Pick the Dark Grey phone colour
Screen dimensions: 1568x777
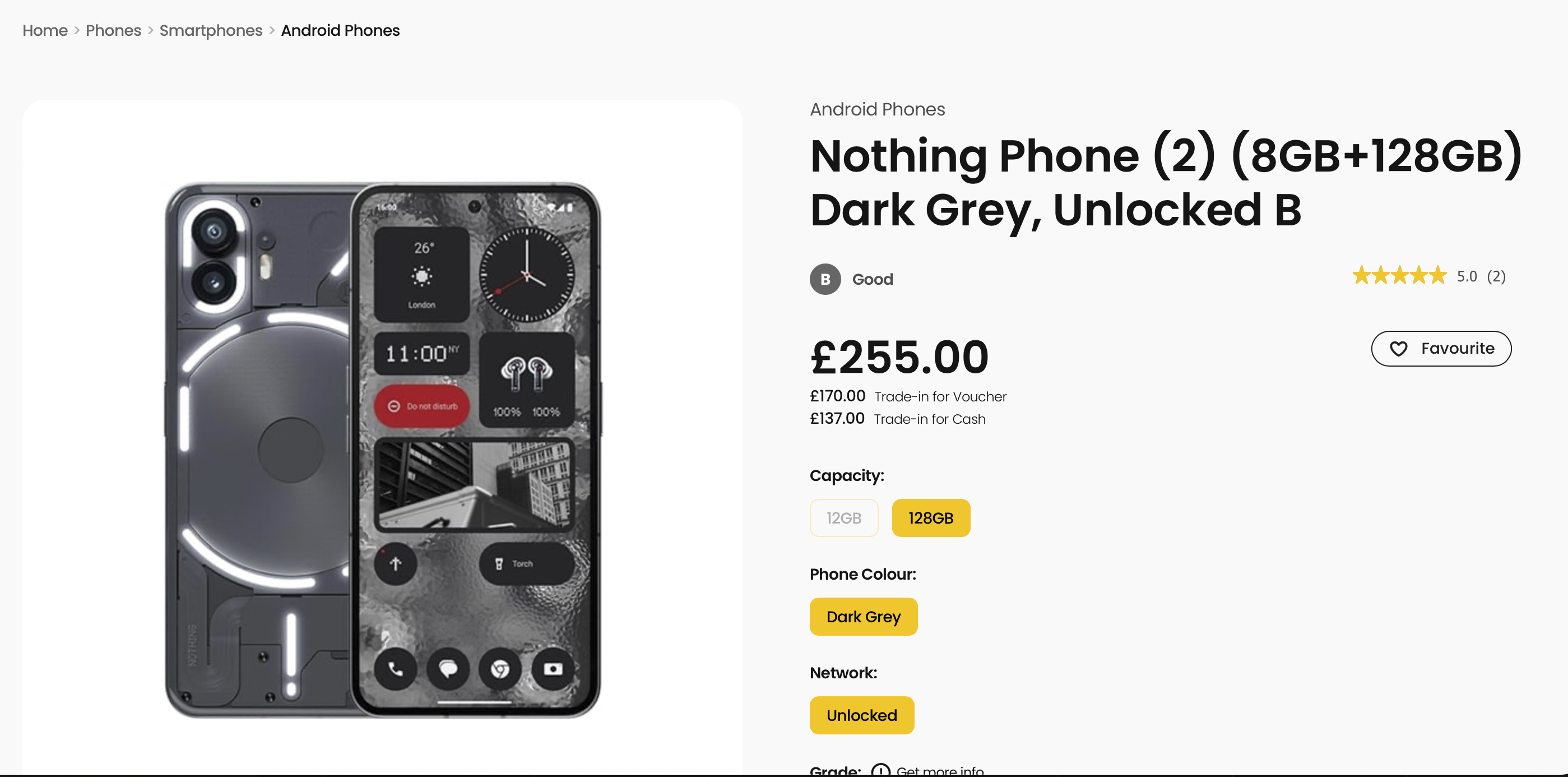862,616
